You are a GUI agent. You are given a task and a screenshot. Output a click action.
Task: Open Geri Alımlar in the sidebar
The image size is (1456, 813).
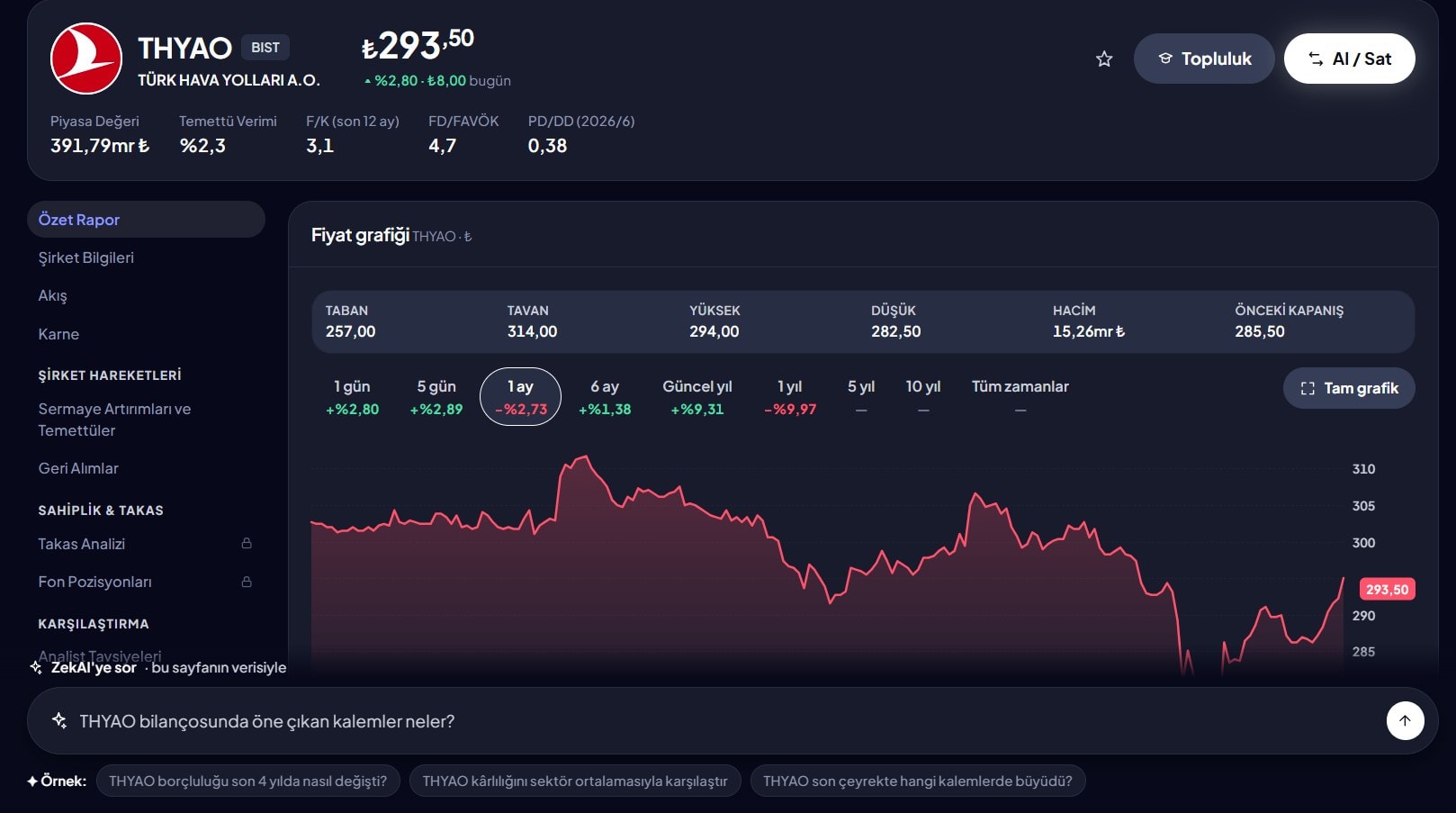[x=146, y=468]
